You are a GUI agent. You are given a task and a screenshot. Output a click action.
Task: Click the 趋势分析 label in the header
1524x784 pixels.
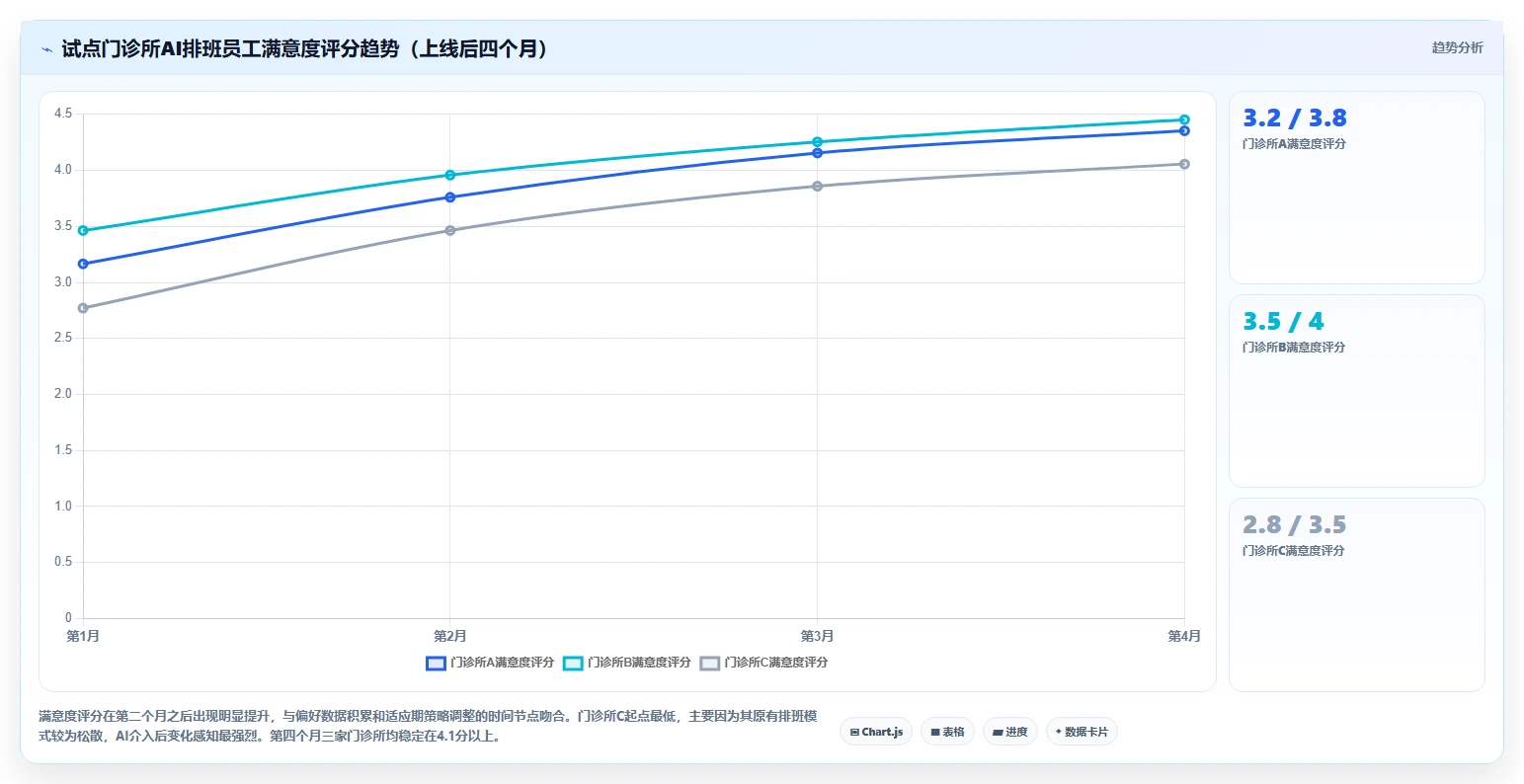pyautogui.click(x=1457, y=47)
